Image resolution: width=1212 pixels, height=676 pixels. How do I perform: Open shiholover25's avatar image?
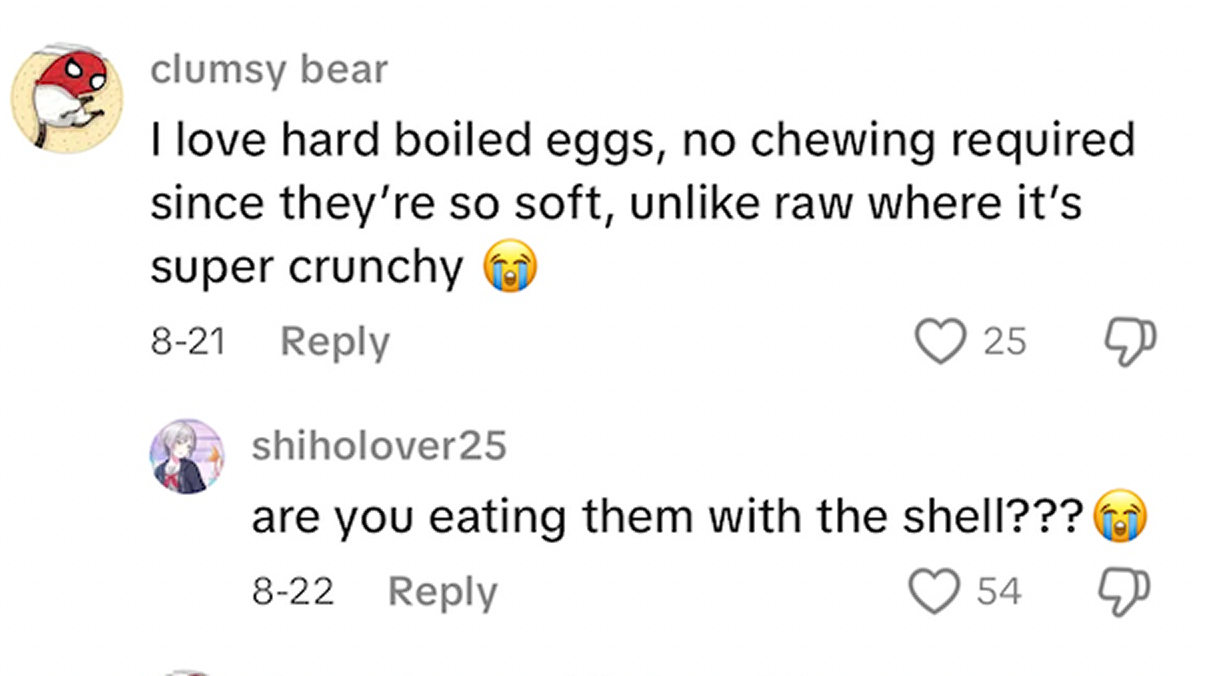click(187, 456)
